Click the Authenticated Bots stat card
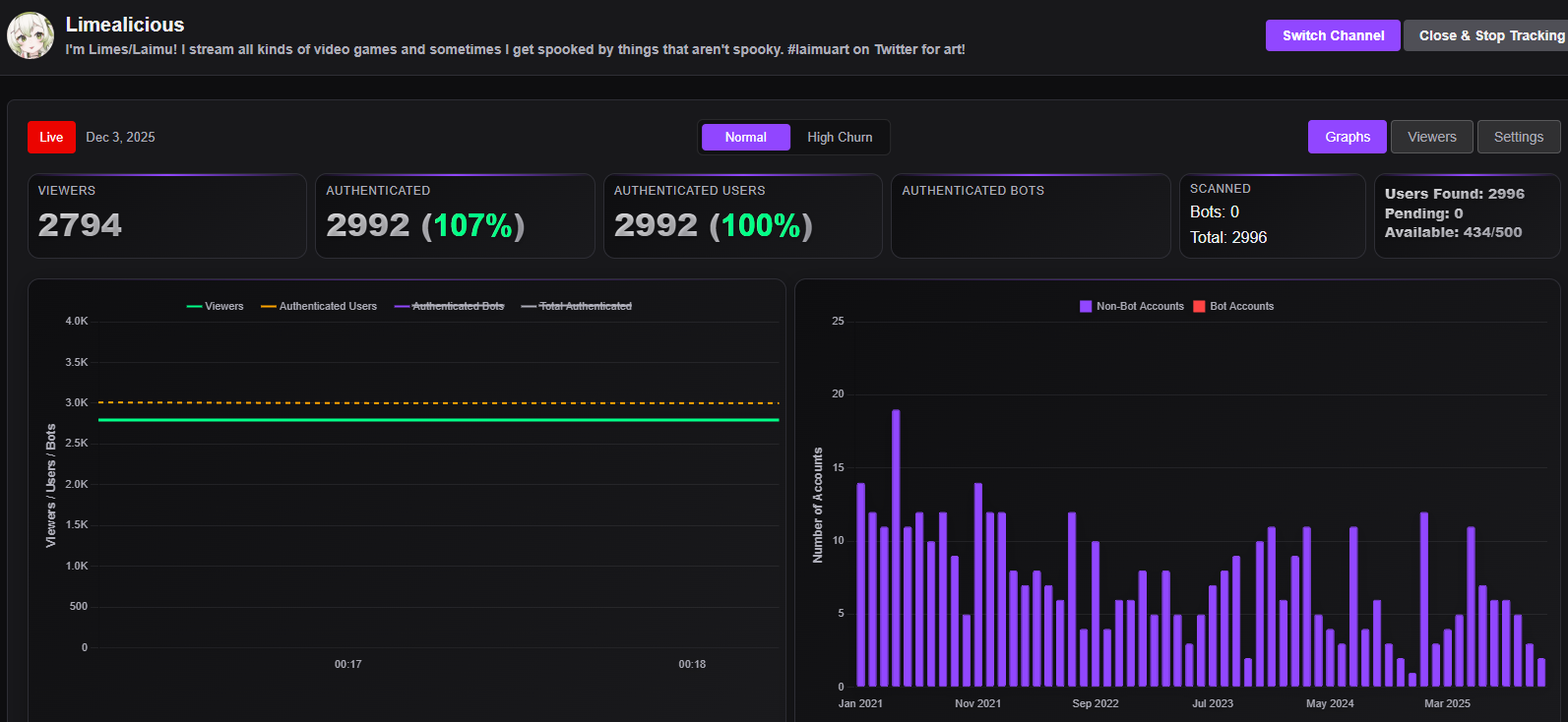This screenshot has height=722, width=1568. click(x=1031, y=216)
